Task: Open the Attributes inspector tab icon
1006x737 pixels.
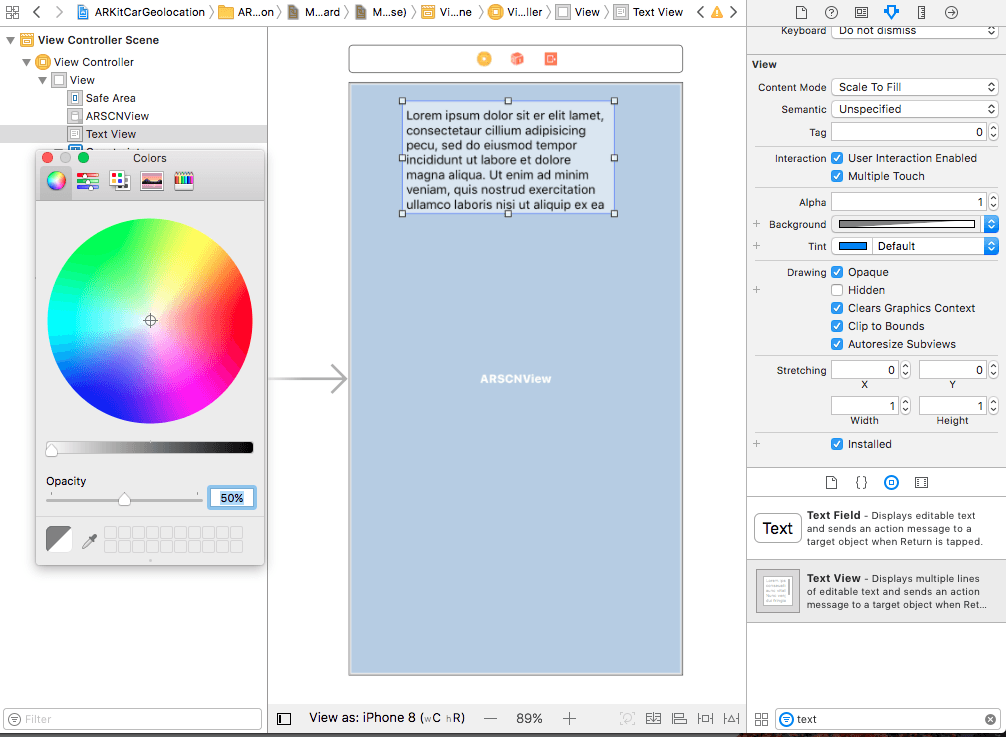Action: 891,12
